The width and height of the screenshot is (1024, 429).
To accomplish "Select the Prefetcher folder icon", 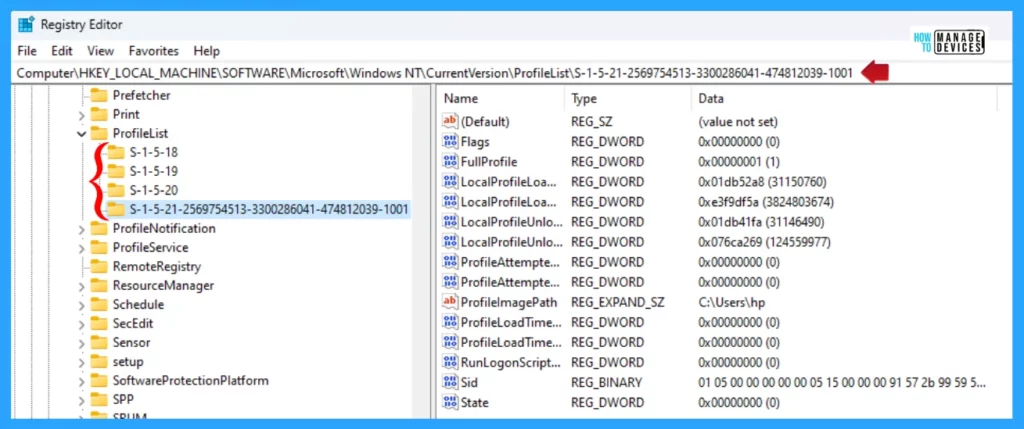I will pyautogui.click(x=99, y=95).
